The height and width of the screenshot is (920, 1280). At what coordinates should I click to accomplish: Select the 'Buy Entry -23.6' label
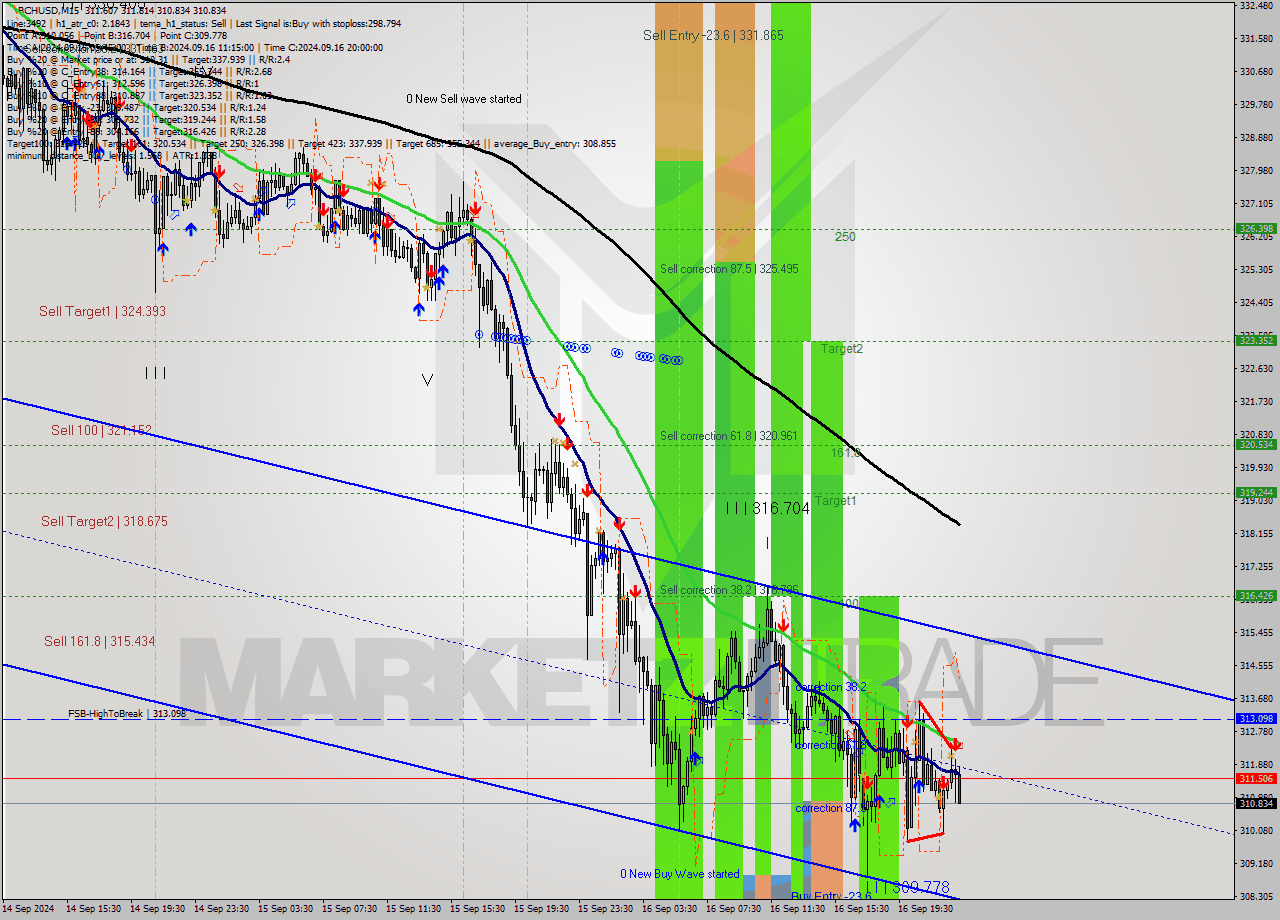(831, 897)
